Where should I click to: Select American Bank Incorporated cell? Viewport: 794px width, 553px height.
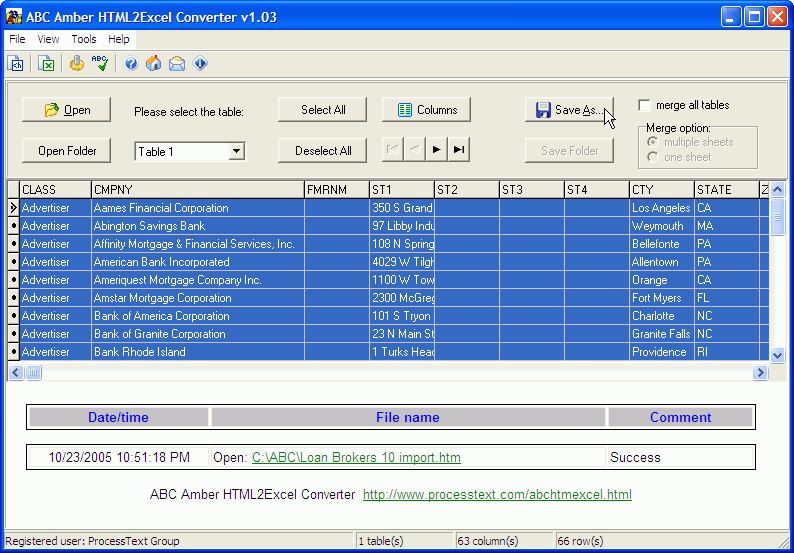pyautogui.click(x=198, y=262)
